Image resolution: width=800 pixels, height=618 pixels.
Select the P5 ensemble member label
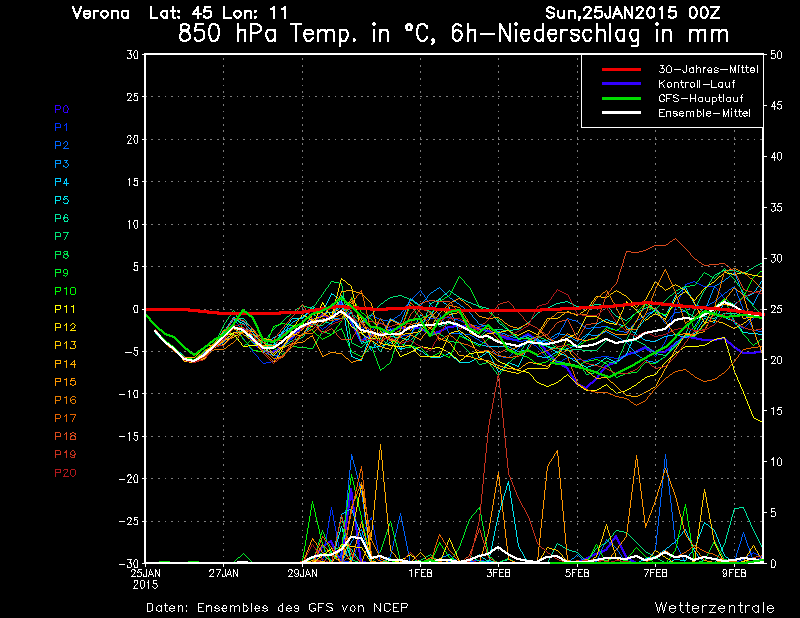point(62,200)
